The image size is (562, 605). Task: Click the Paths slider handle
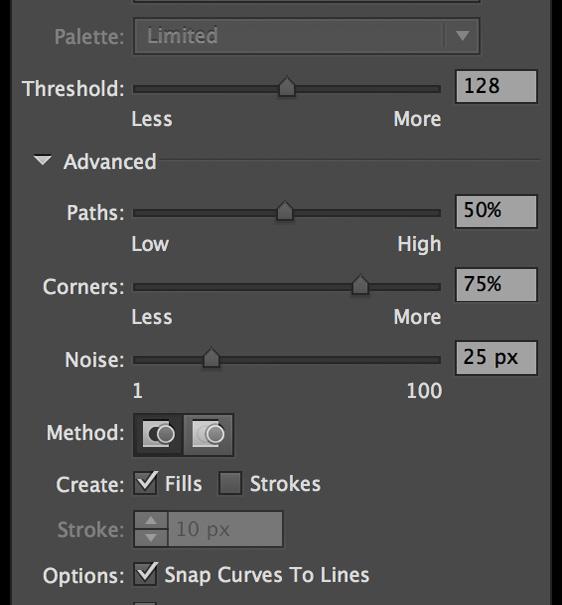285,211
